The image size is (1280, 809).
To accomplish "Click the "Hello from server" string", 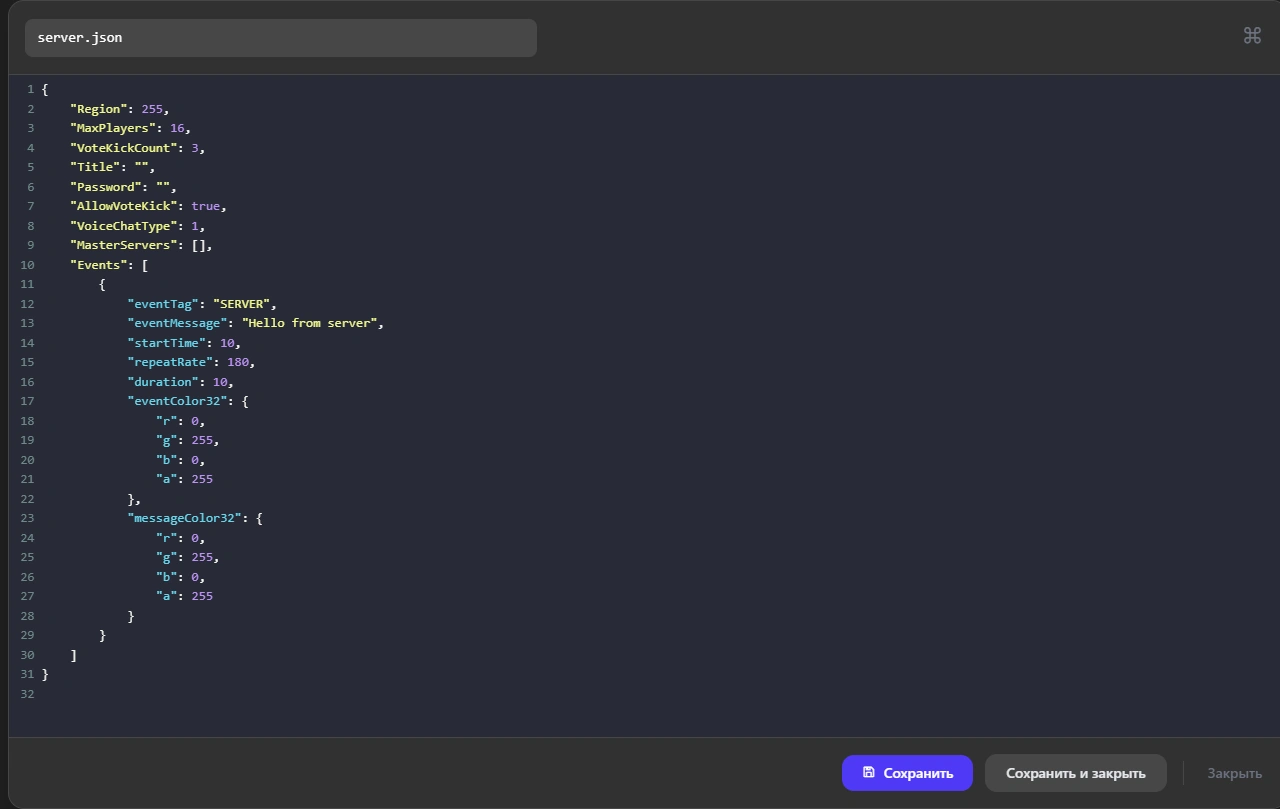I will (x=310, y=323).
